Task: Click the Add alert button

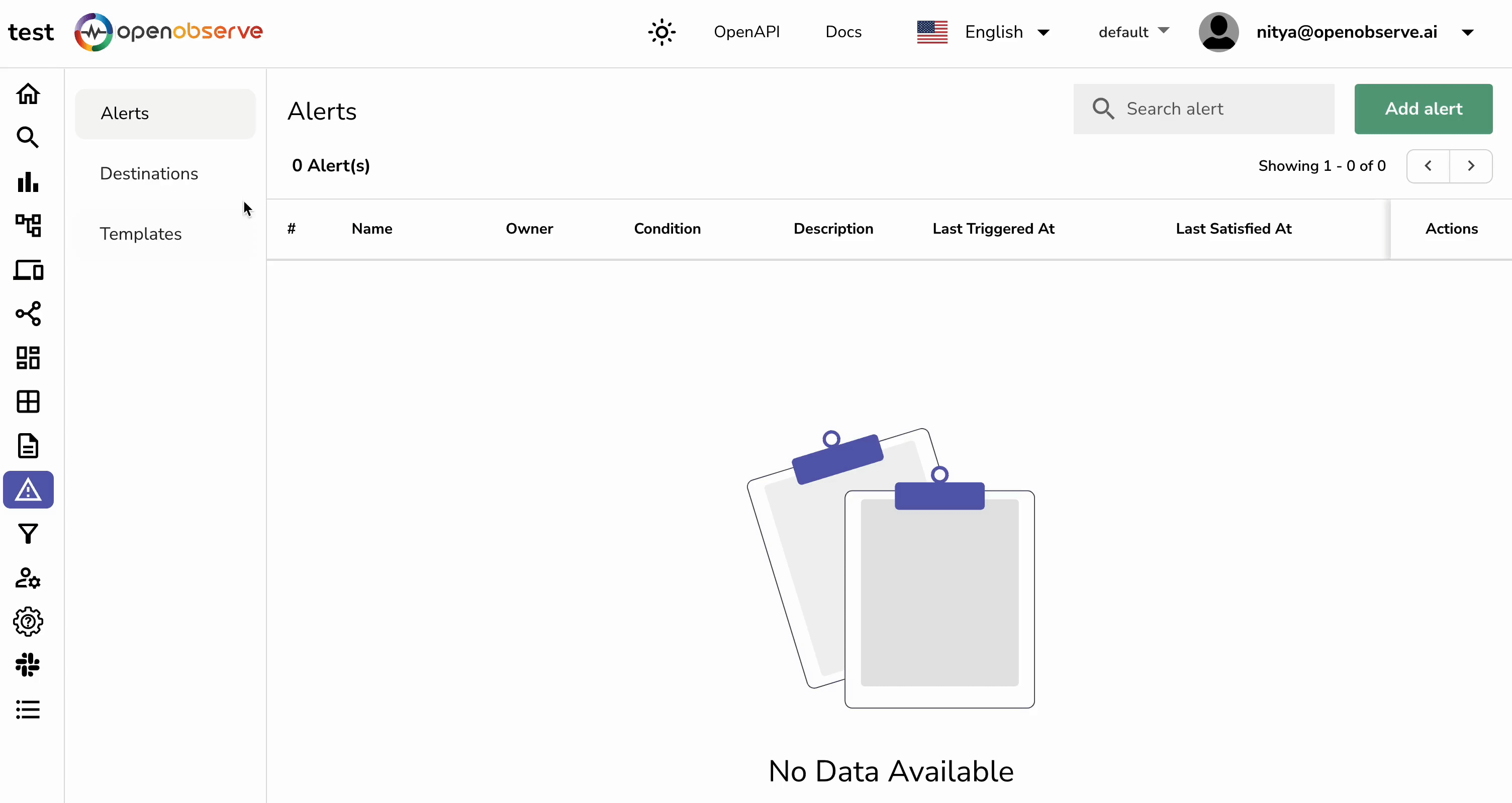Action: (1424, 109)
